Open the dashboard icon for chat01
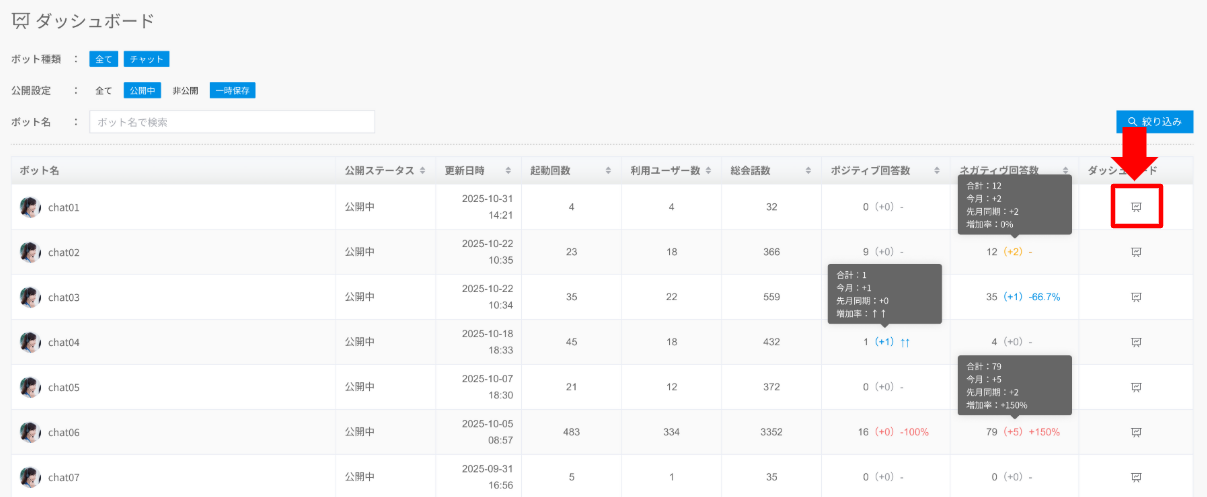 [x=1136, y=207]
